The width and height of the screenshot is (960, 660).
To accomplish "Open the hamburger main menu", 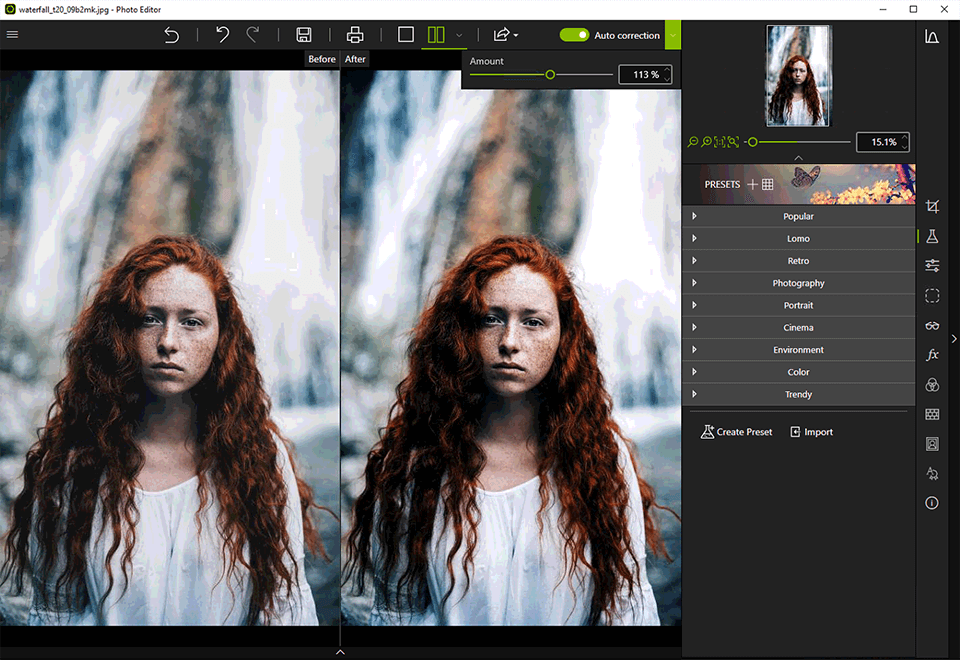I will [x=12, y=35].
